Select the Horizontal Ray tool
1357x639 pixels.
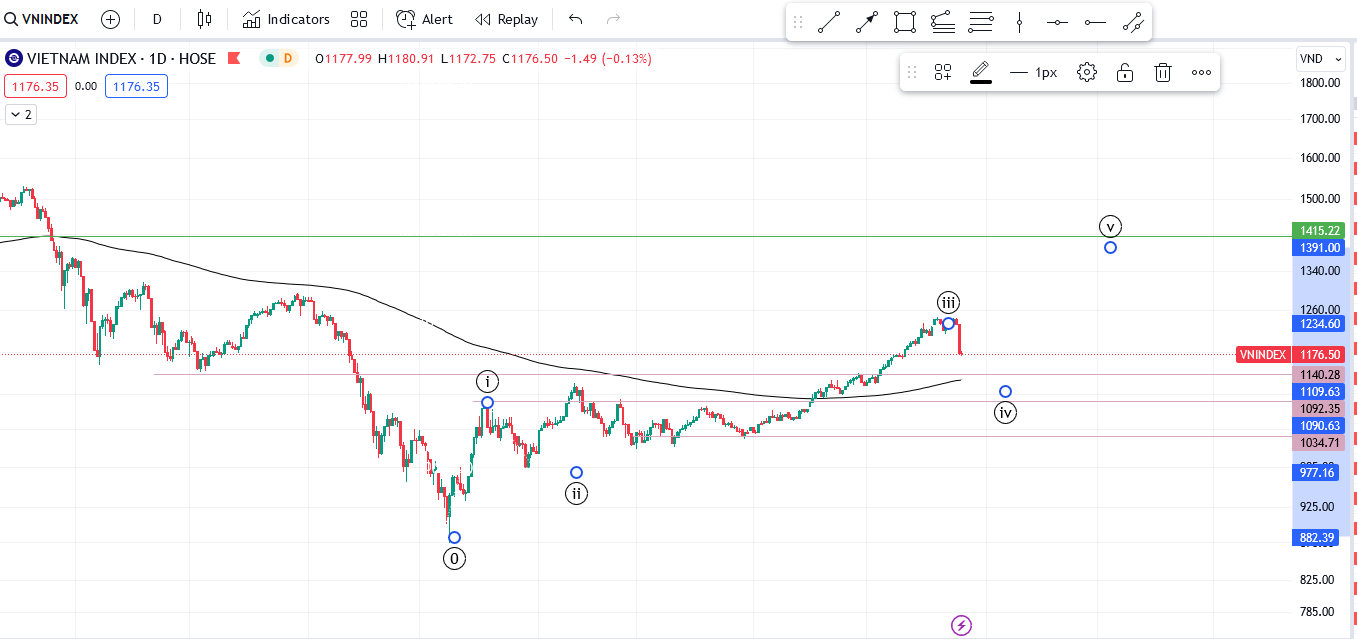pos(1095,22)
